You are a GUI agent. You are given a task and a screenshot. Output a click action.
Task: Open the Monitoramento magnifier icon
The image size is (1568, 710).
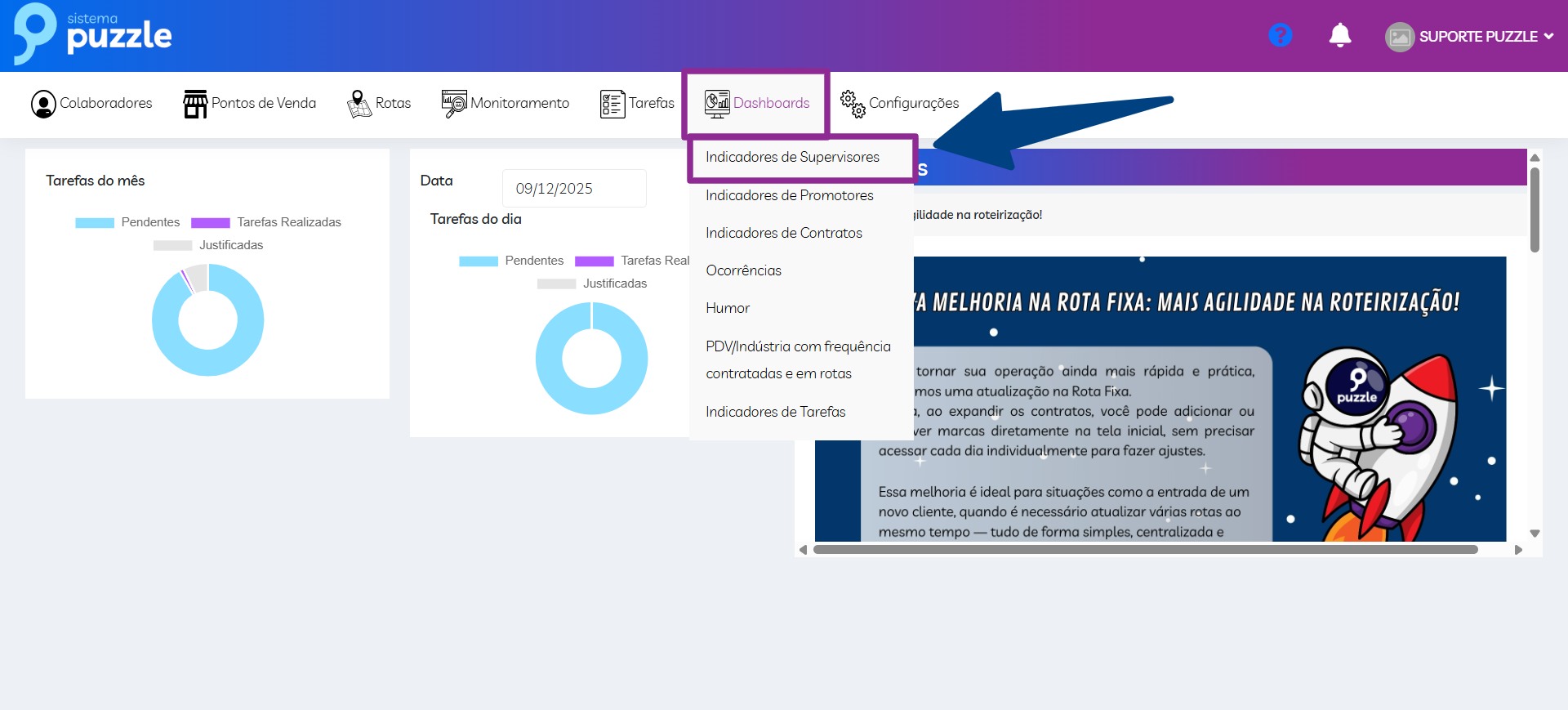[453, 104]
